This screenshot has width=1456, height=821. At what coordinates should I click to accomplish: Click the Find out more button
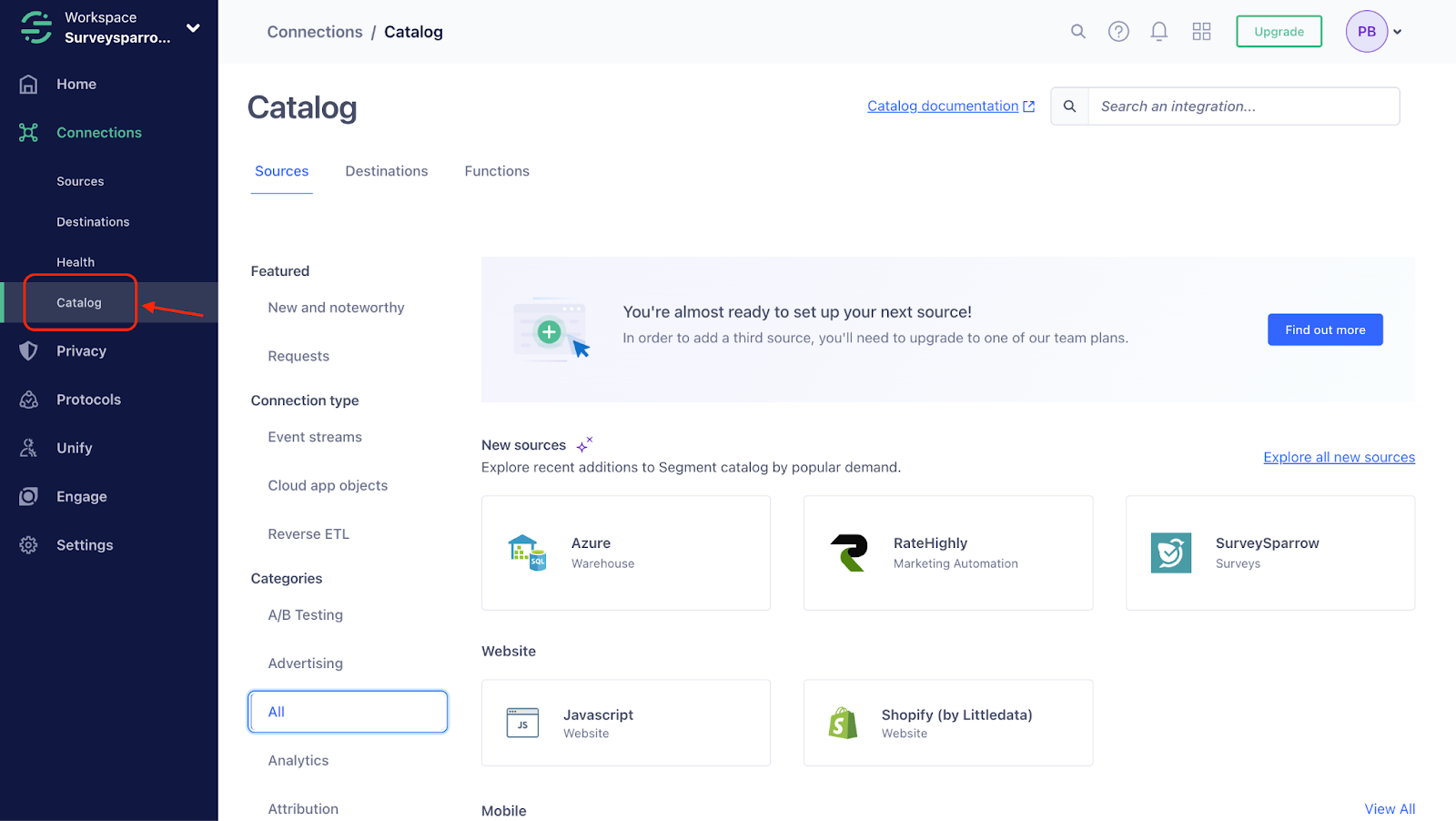tap(1324, 329)
